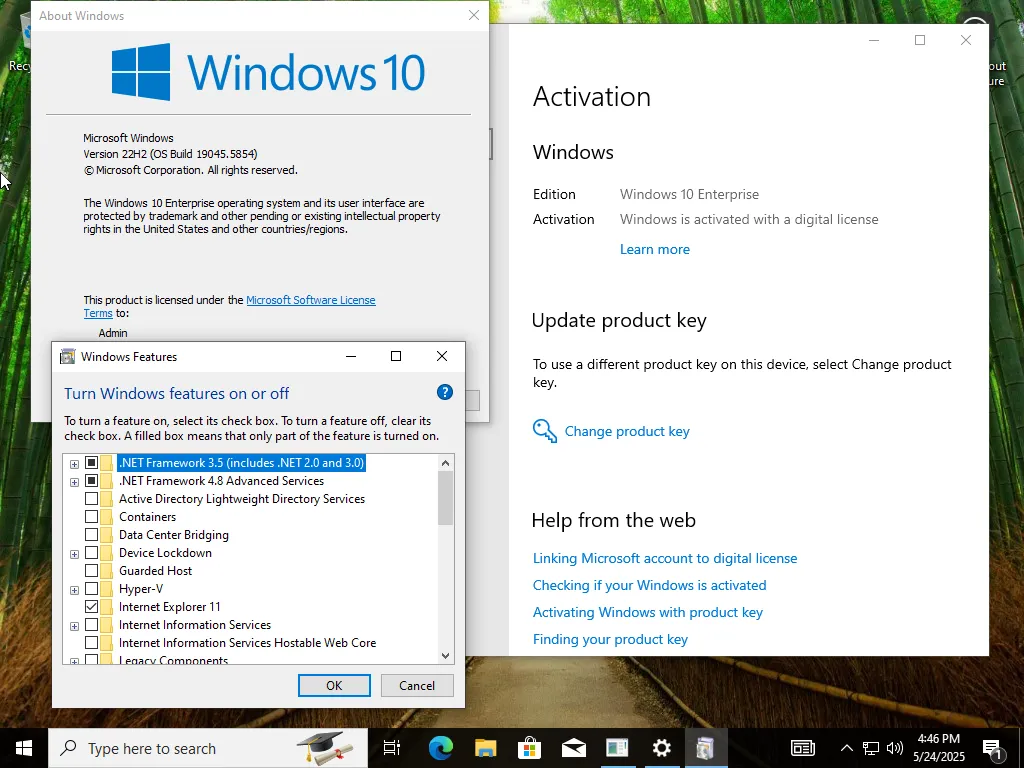The height and width of the screenshot is (768, 1024).
Task: Show hidden system tray icons
Action: (x=846, y=748)
